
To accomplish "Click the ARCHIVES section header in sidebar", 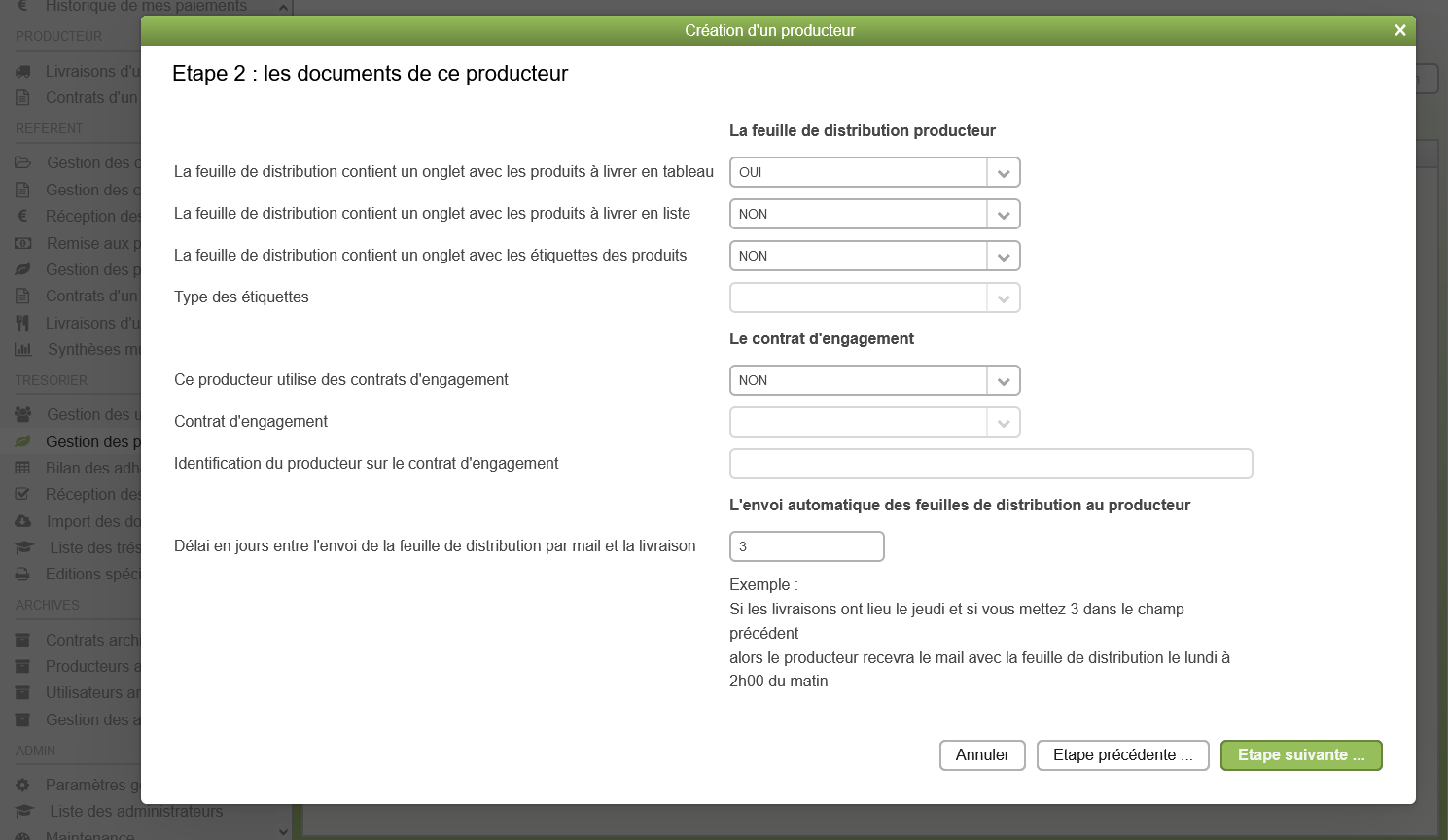I will point(48,605).
